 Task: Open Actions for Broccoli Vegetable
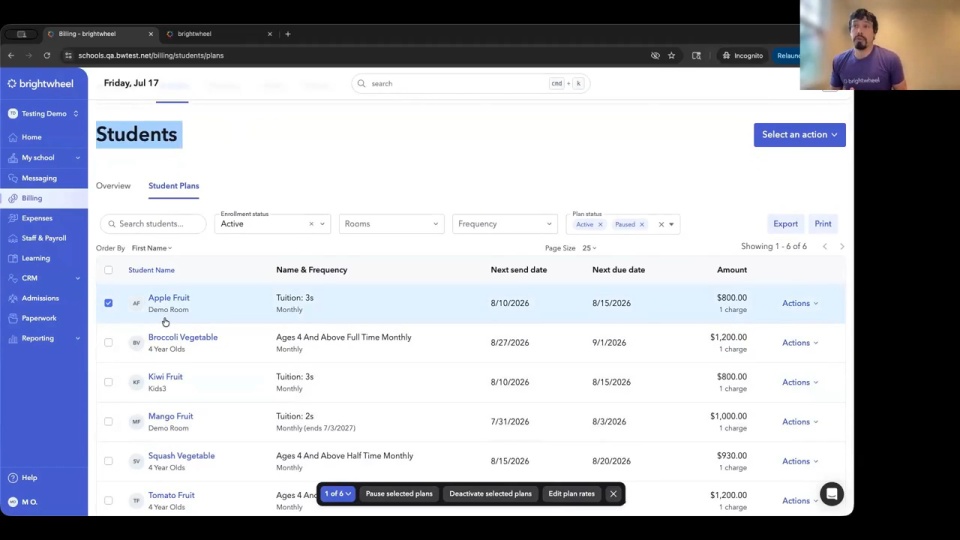[800, 343]
